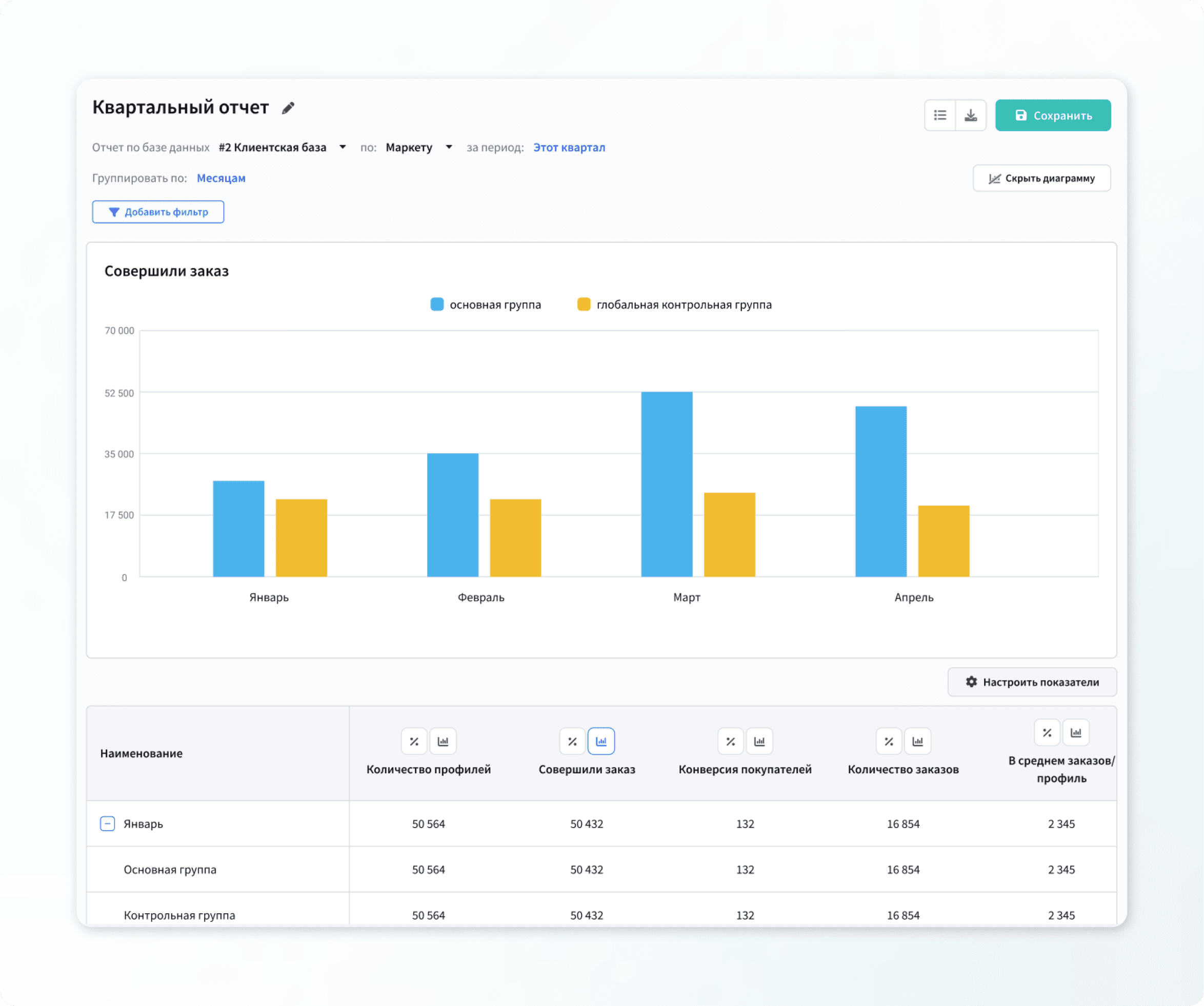The width and height of the screenshot is (1204, 1006).
Task: Click percent icon above В среднем заказов/профиль
Action: (x=1047, y=732)
